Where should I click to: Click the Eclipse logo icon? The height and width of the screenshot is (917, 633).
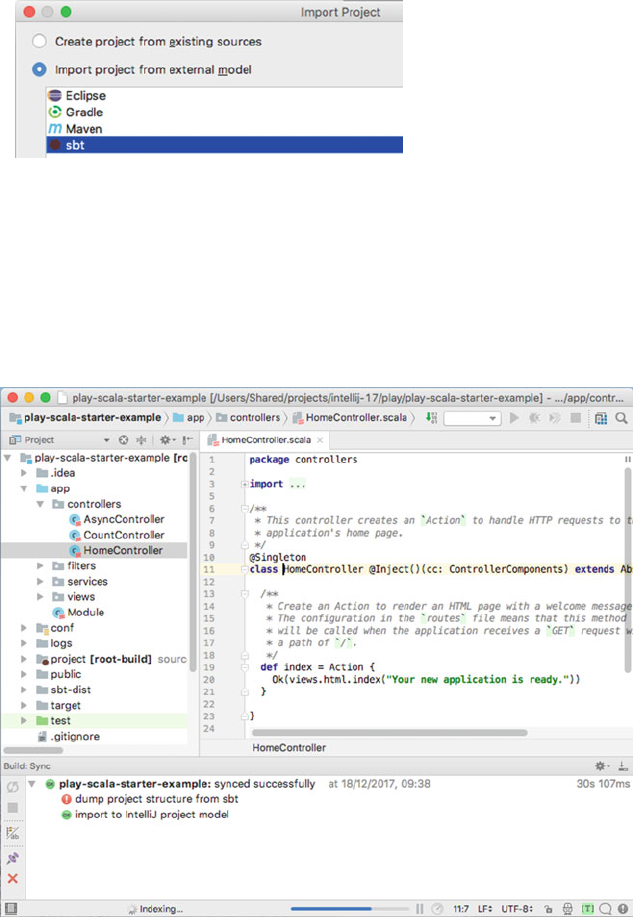pos(55,95)
